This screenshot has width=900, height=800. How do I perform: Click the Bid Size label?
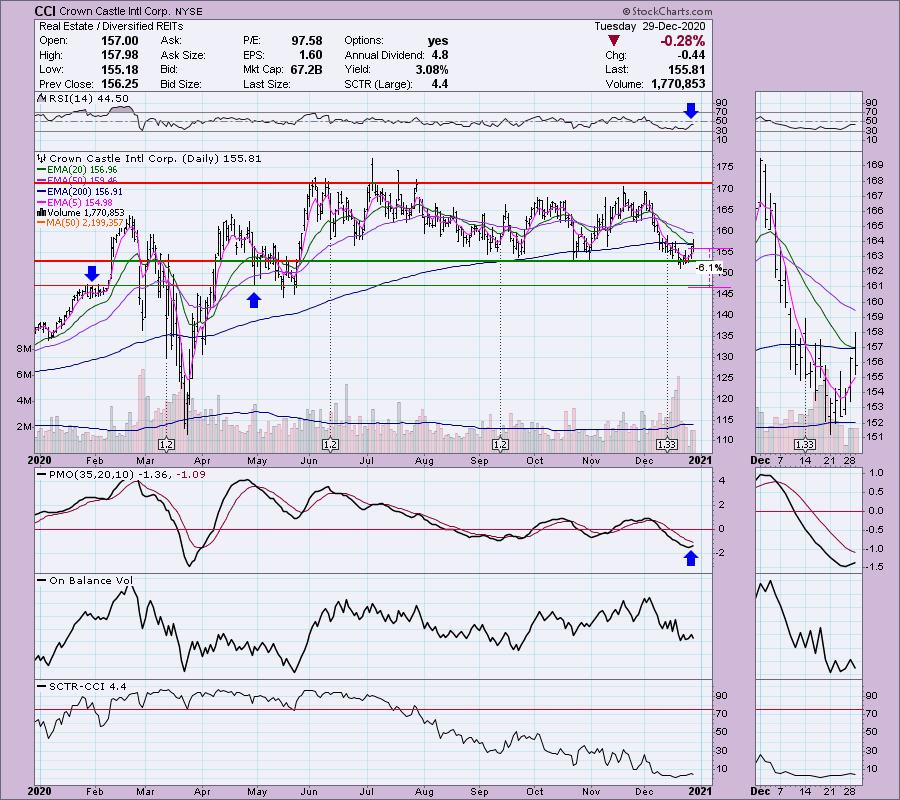181,84
